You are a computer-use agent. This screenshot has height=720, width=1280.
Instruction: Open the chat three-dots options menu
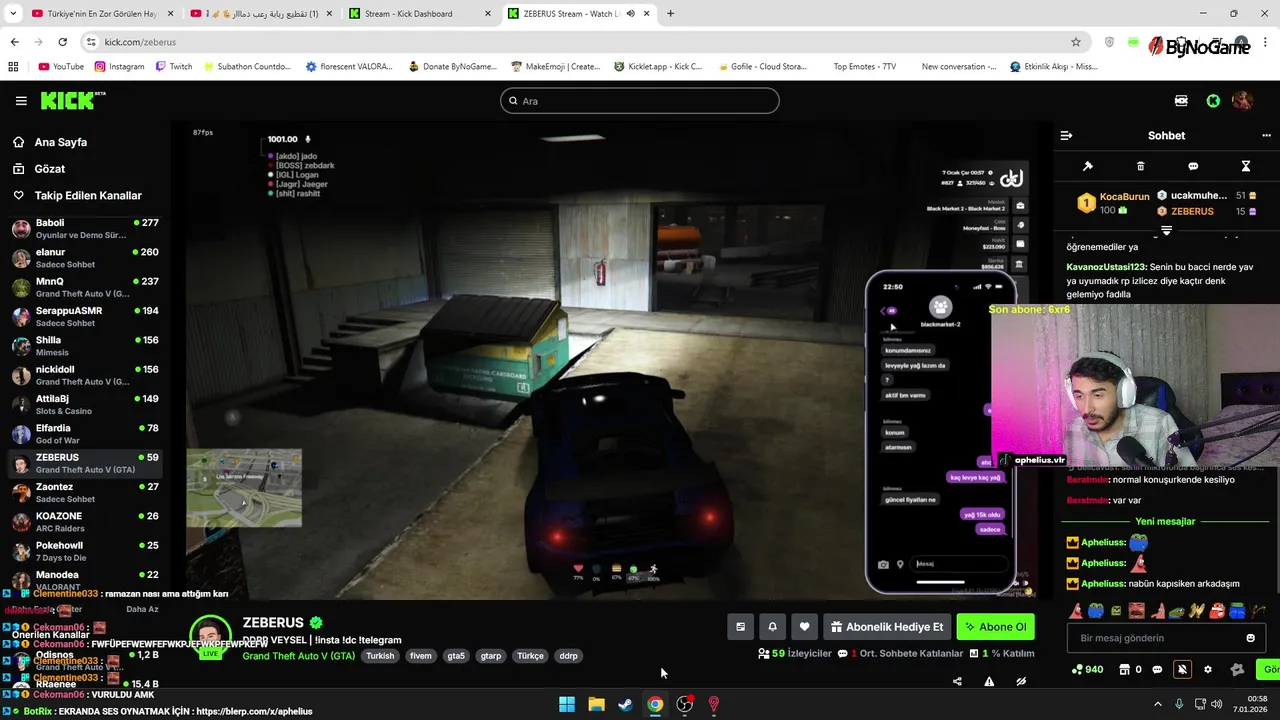click(1266, 135)
